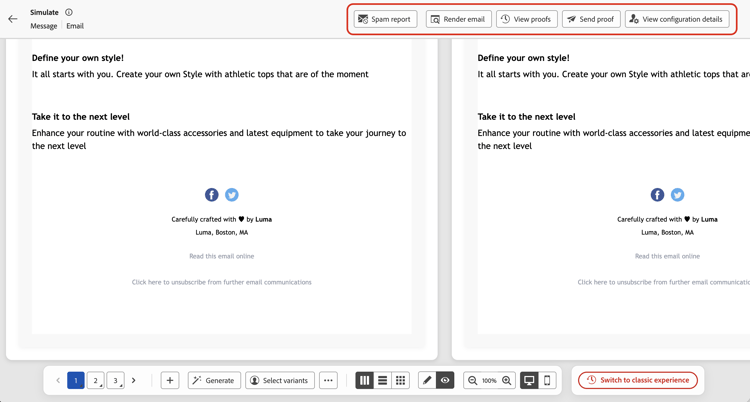Click Send proof
This screenshot has height=402, width=750.
tap(591, 19)
